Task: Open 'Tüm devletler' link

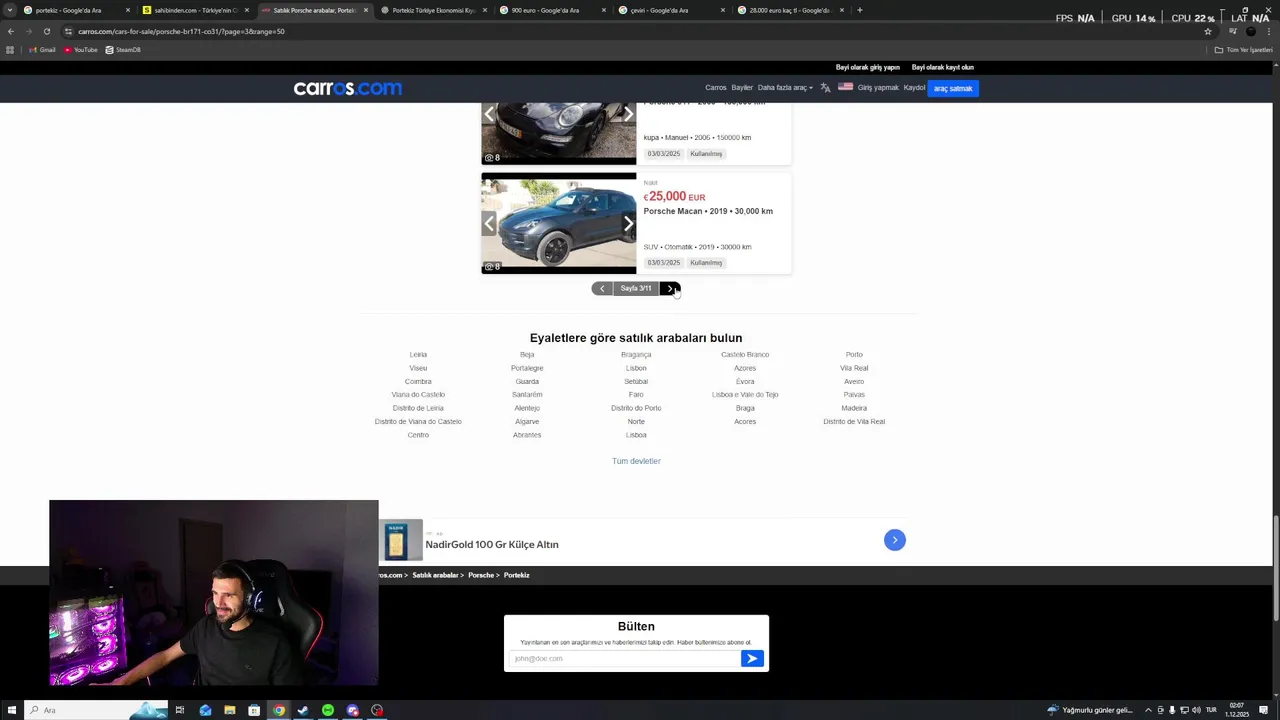Action: (636, 461)
